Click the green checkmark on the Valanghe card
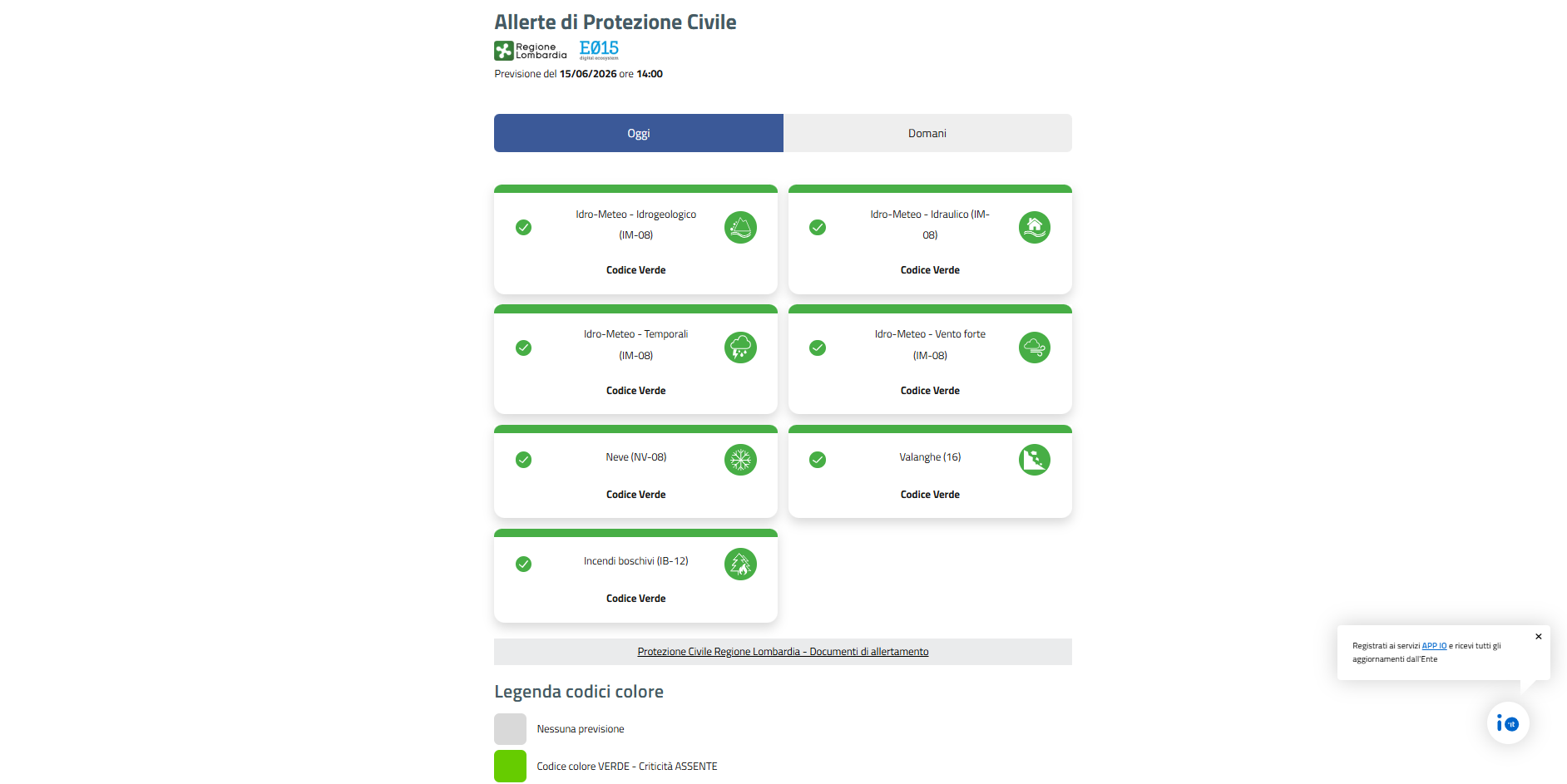Viewport: 1567px width, 784px height. tap(818, 460)
